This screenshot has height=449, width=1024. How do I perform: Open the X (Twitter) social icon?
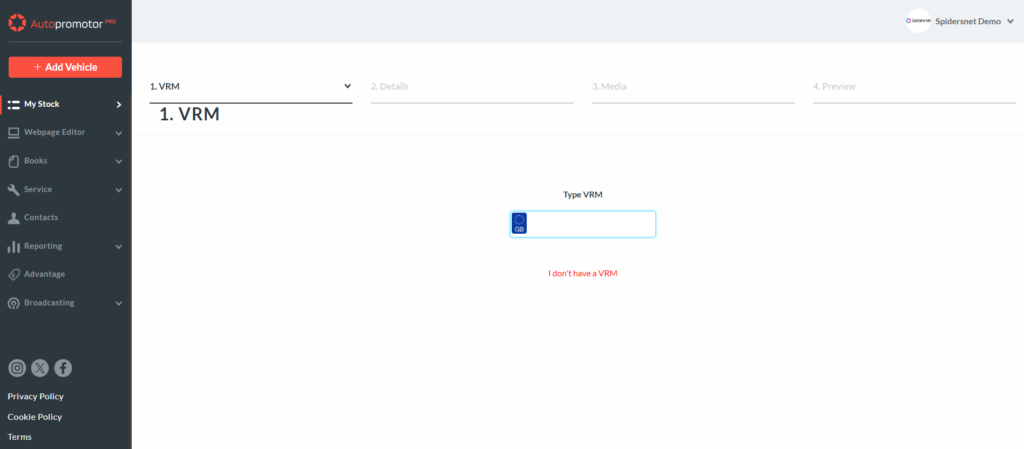40,368
